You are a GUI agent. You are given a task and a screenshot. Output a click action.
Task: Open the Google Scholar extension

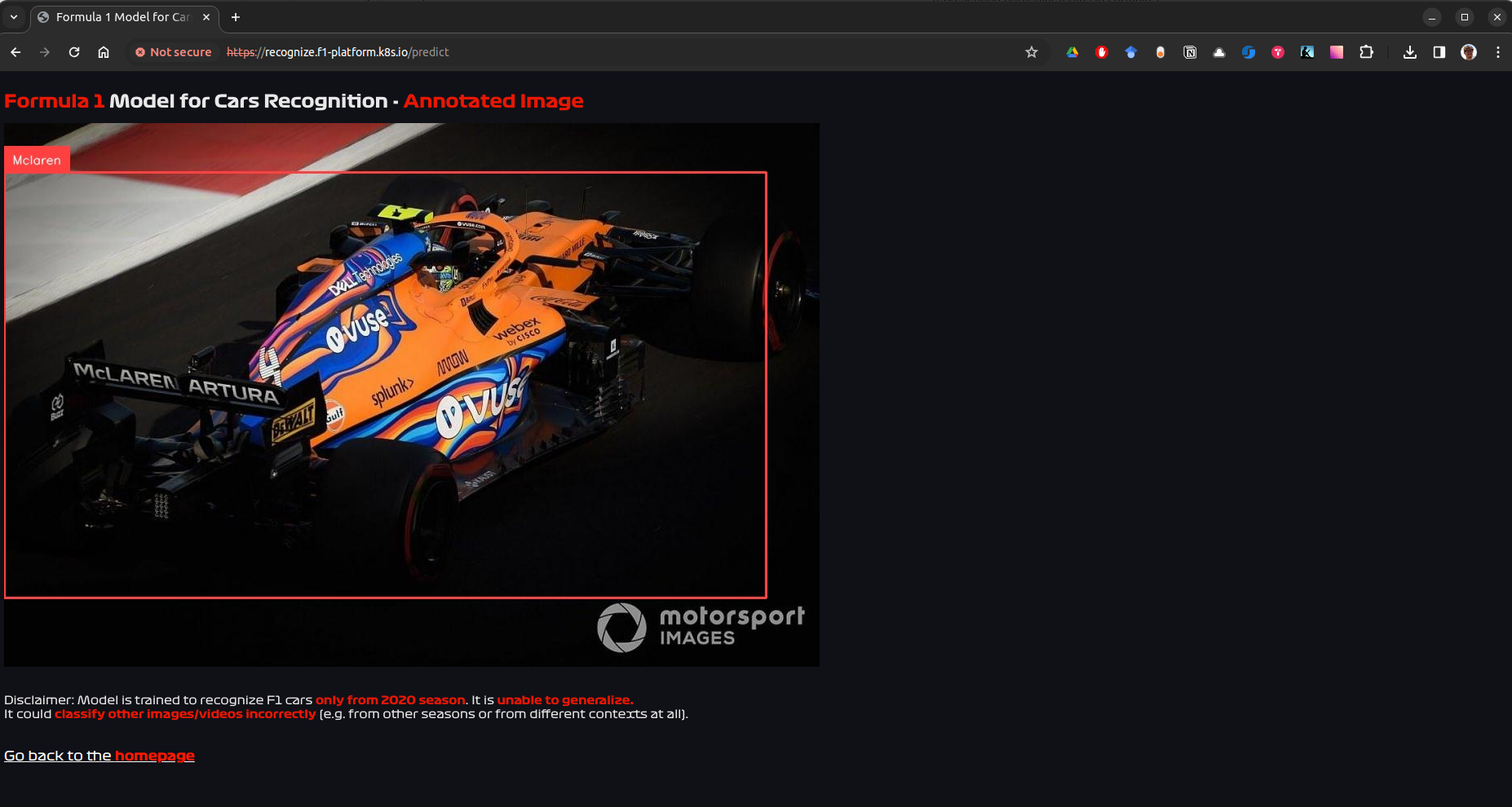tap(1131, 52)
